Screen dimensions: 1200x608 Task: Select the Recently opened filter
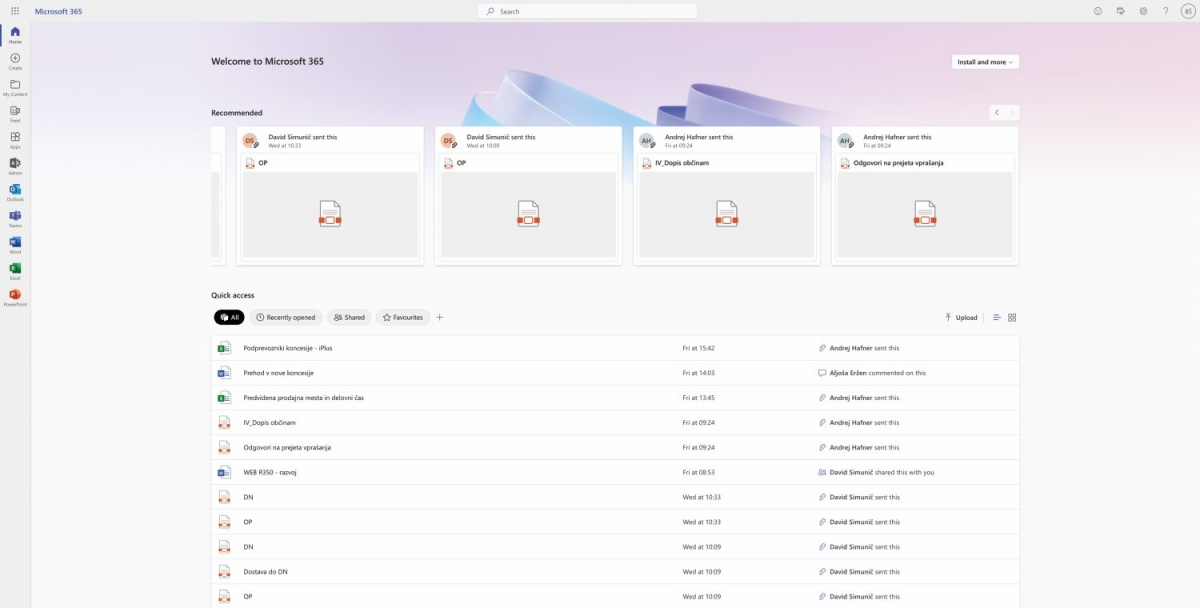286,317
